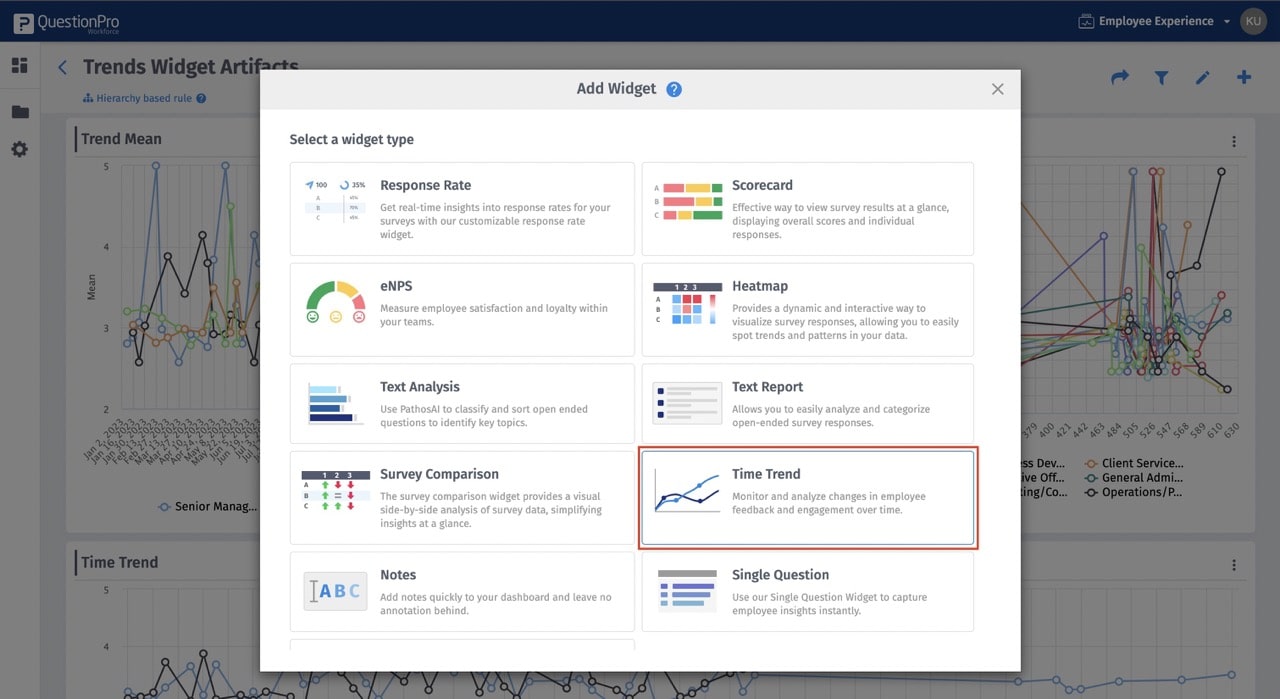The height and width of the screenshot is (699, 1280).
Task: Click the Select a widget type label
Action: coord(351,140)
